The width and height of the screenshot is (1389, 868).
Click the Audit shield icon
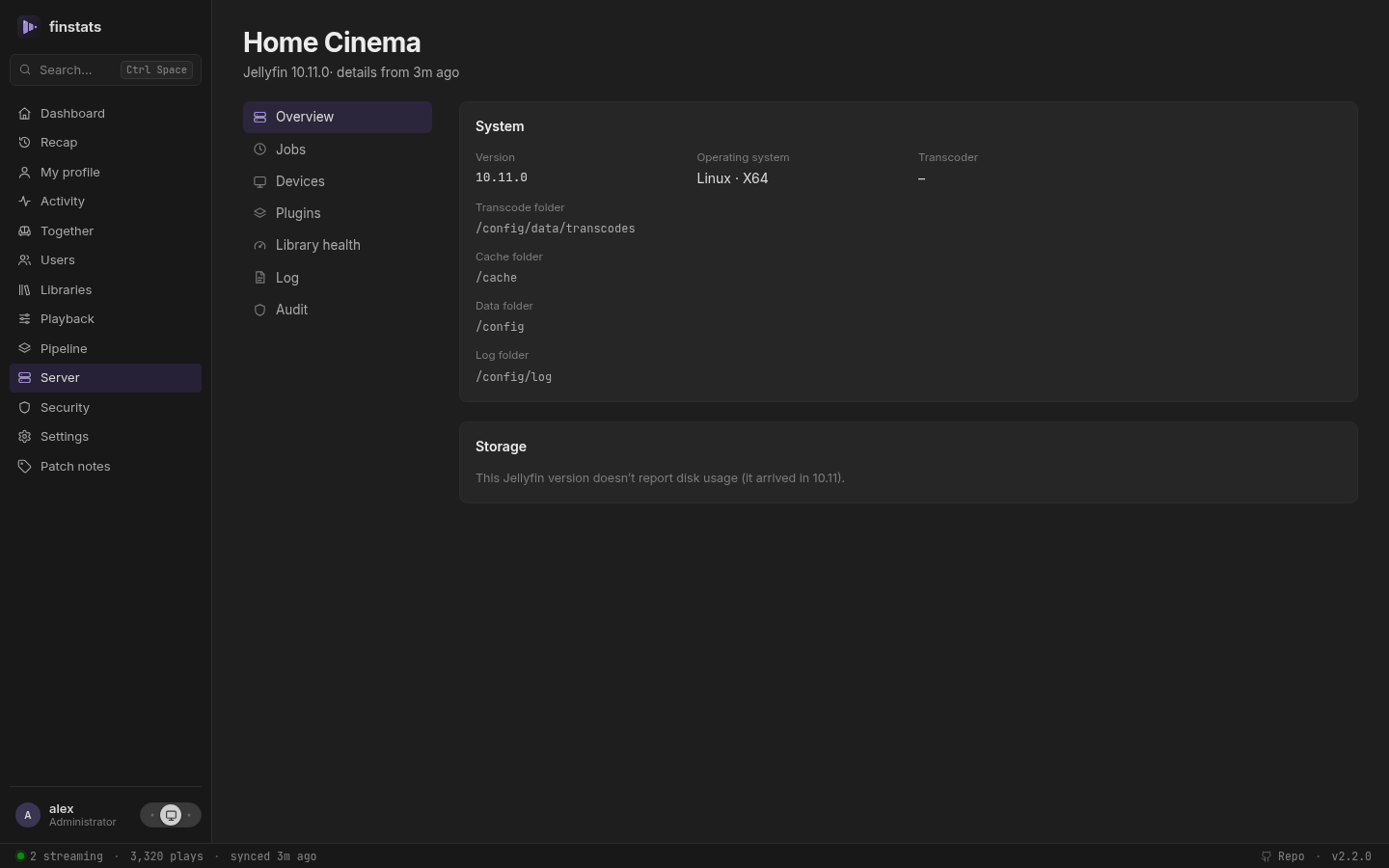(x=259, y=310)
